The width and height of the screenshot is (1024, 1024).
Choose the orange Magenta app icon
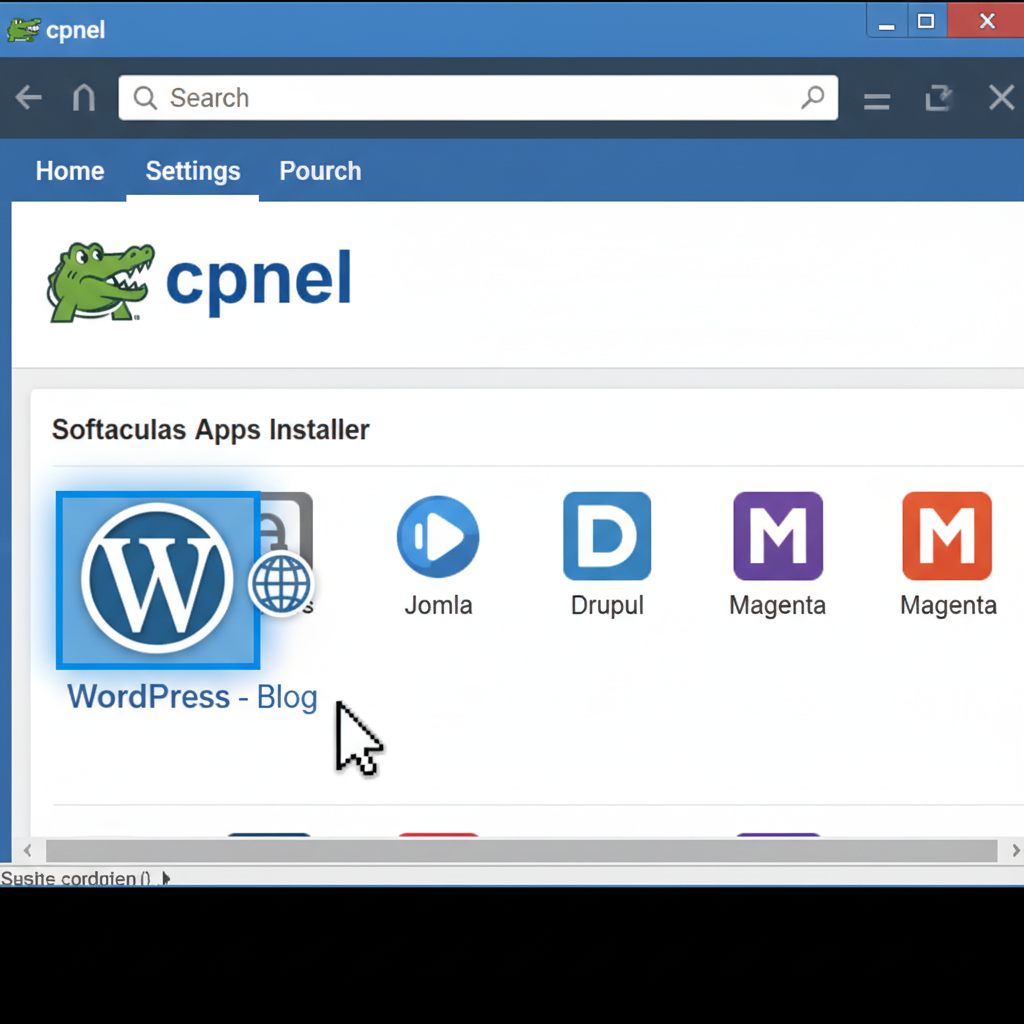(x=947, y=536)
